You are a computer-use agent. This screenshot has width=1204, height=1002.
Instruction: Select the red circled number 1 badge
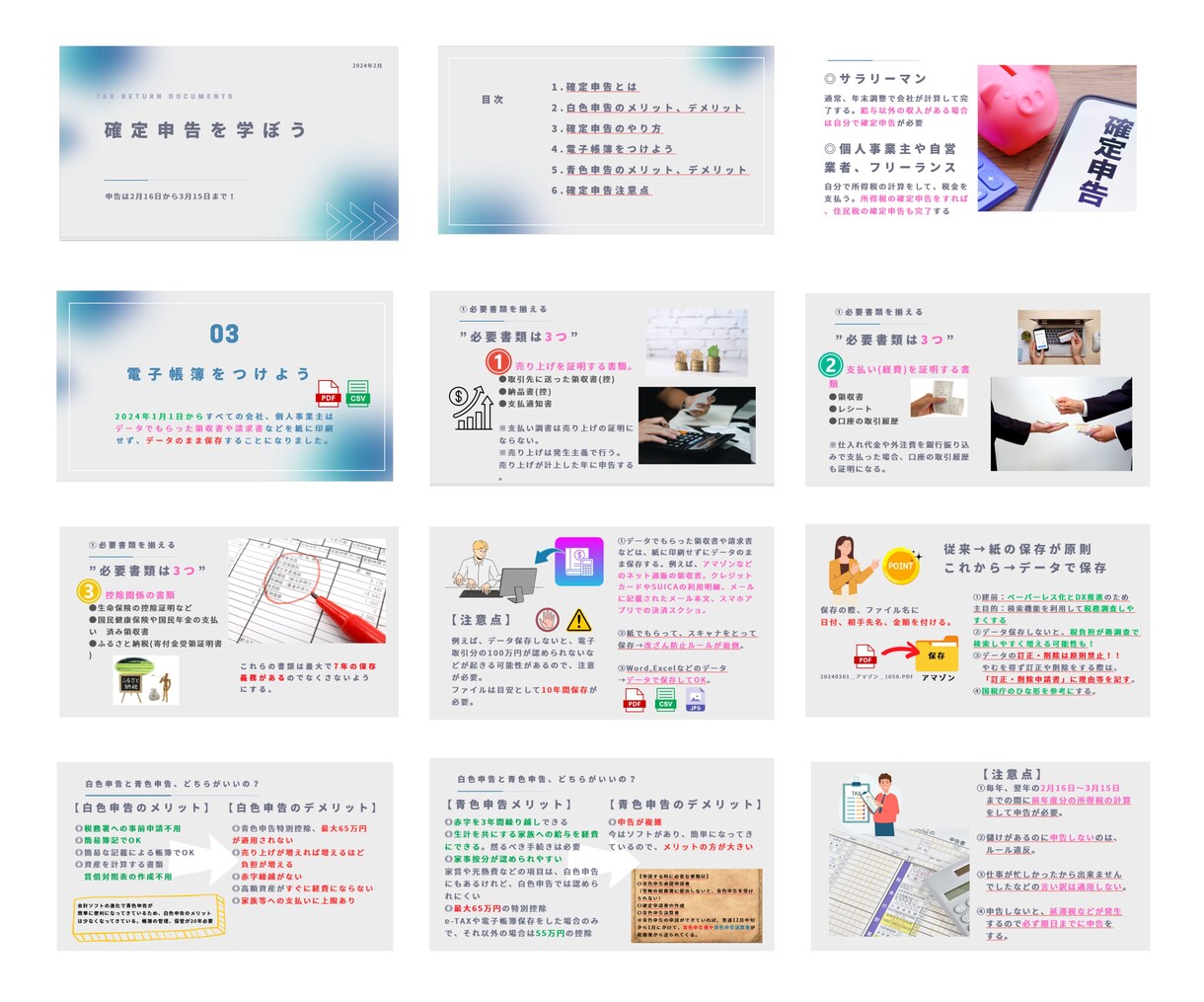[x=498, y=363]
